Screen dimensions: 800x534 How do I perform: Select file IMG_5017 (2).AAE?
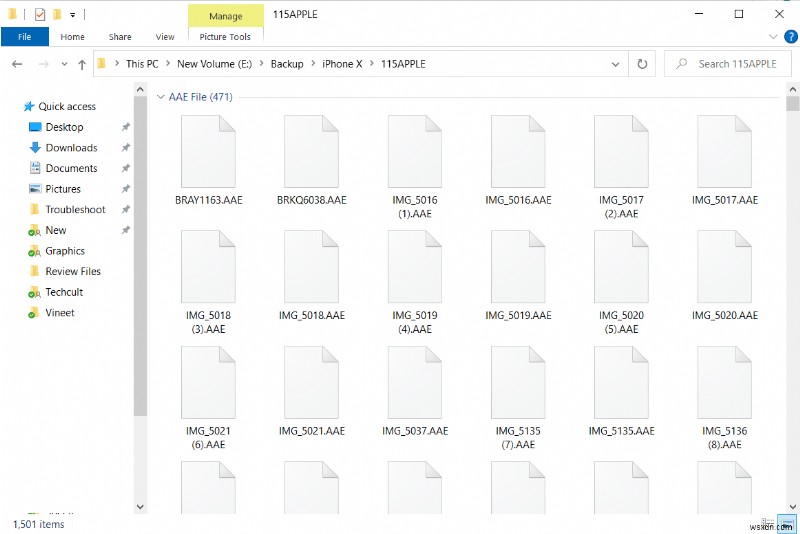[621, 167]
